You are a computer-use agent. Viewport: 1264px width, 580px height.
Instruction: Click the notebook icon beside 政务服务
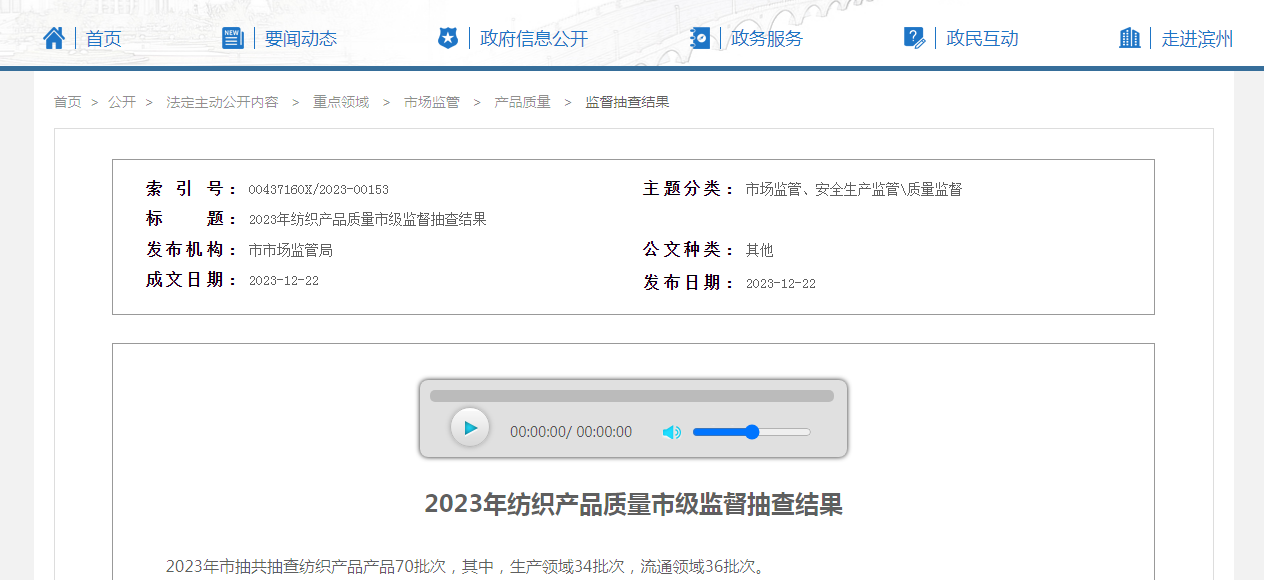point(700,38)
